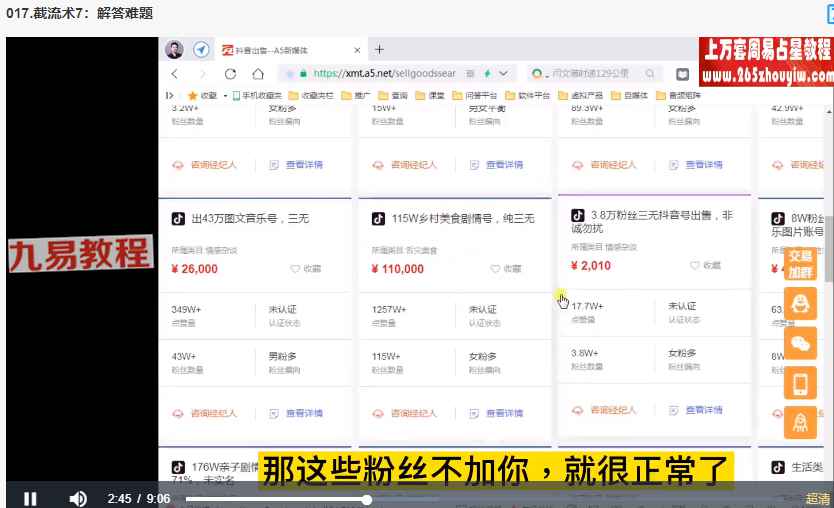Open the orange WeChat contact icon
834x508 pixels.
click(x=800, y=344)
